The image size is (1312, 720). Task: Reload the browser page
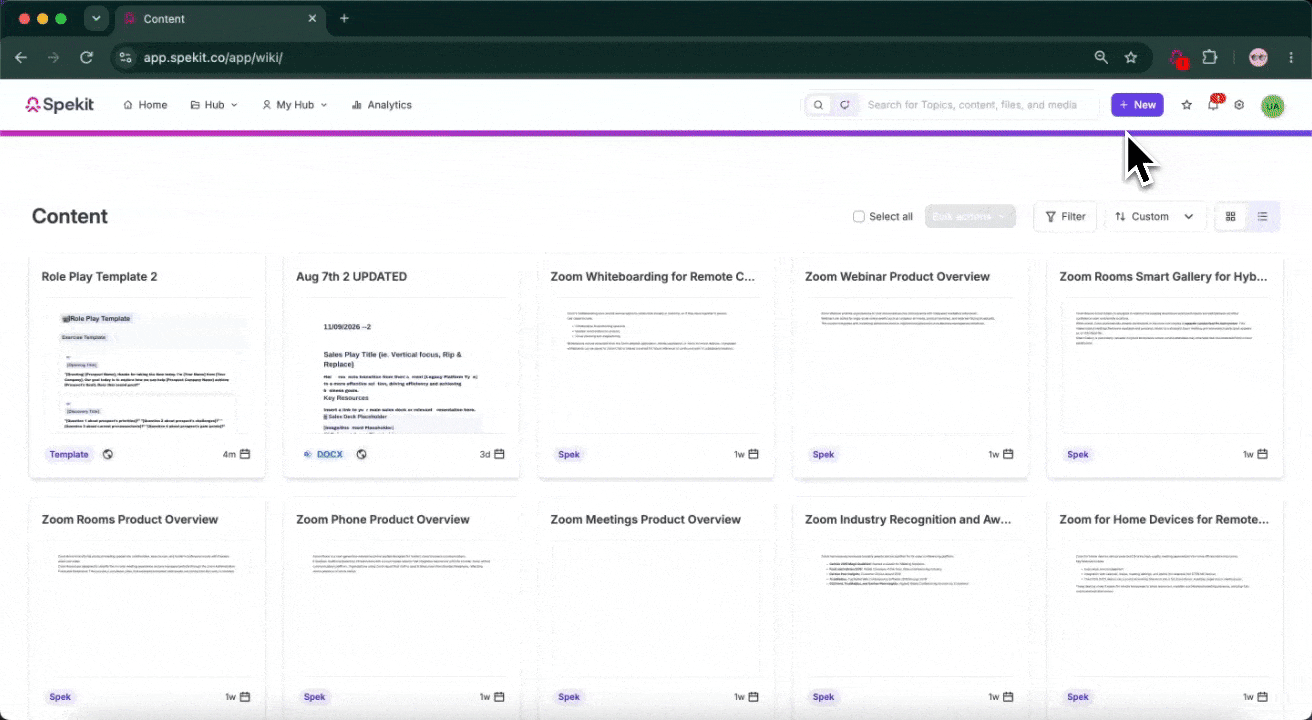[87, 58]
